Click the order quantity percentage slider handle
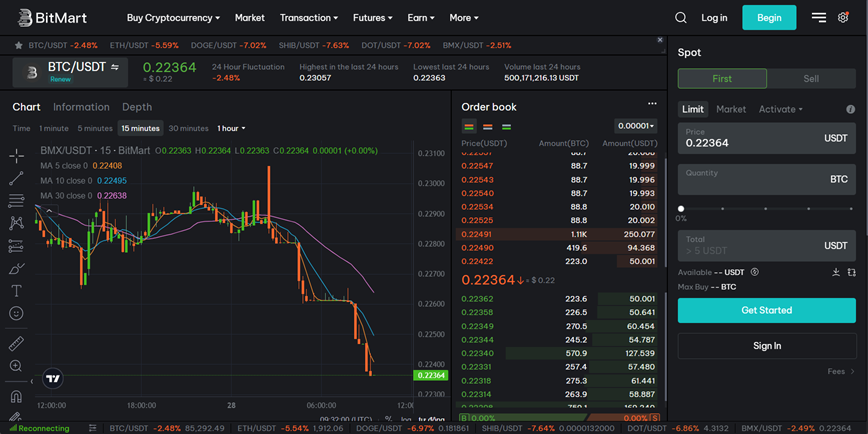The width and height of the screenshot is (868, 434). pyautogui.click(x=681, y=209)
